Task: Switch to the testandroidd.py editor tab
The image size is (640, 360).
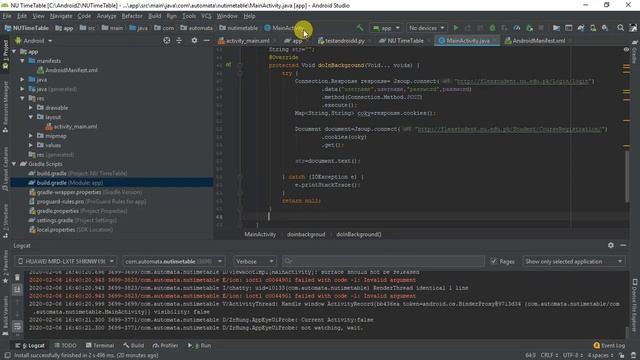Action: pyautogui.click(x=344, y=41)
